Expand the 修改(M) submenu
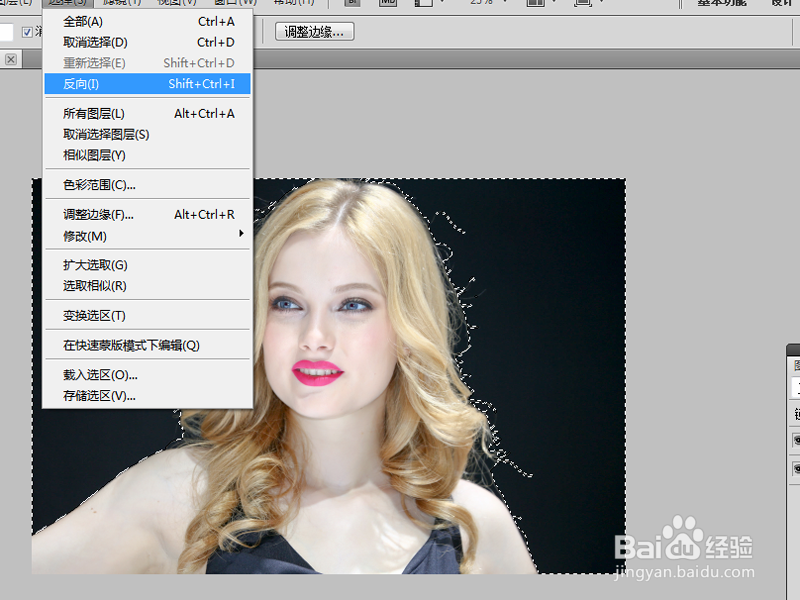The width and height of the screenshot is (800, 600). (147, 236)
